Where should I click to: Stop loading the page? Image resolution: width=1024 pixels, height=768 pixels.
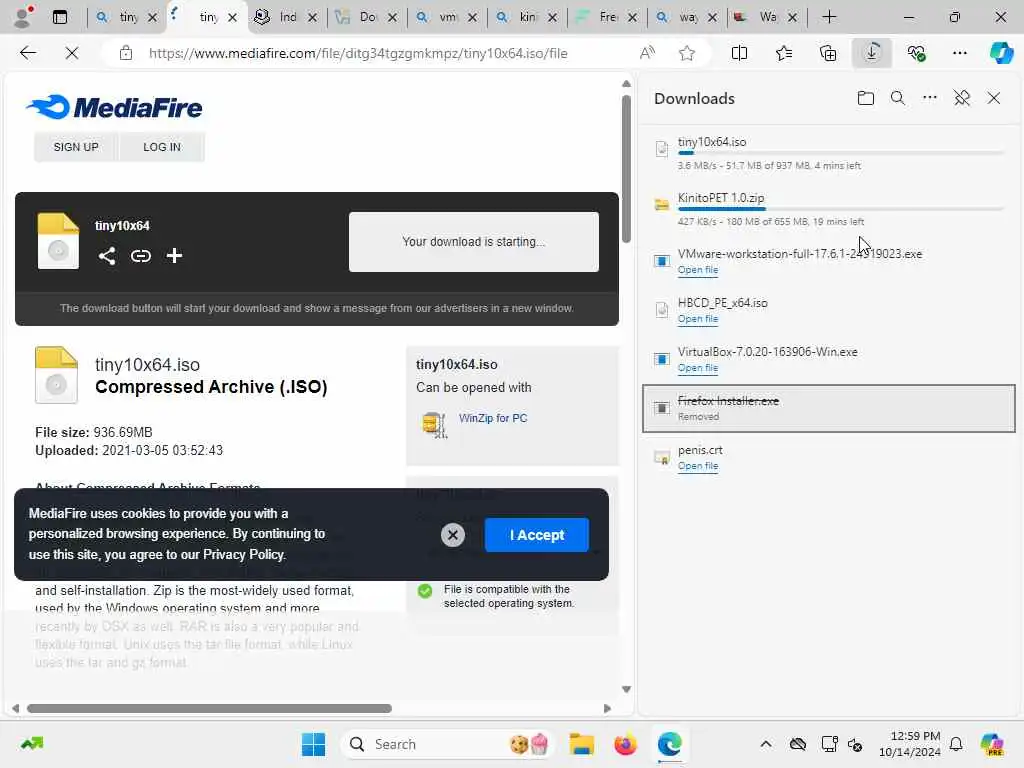72,53
